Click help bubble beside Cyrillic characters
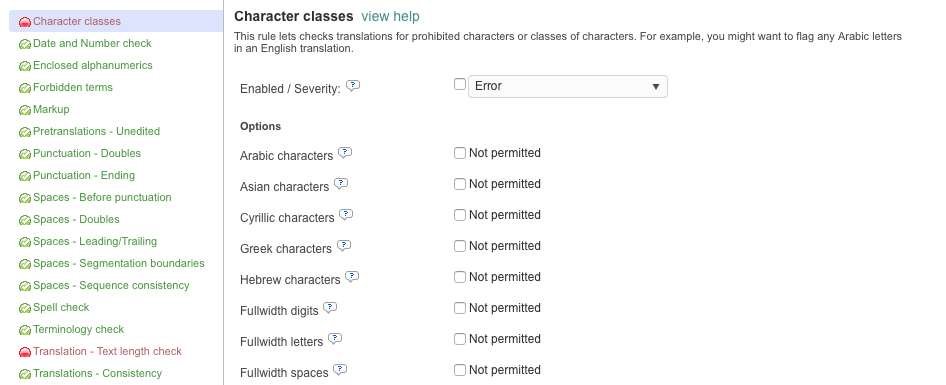This screenshot has height=385, width=946. tap(346, 215)
